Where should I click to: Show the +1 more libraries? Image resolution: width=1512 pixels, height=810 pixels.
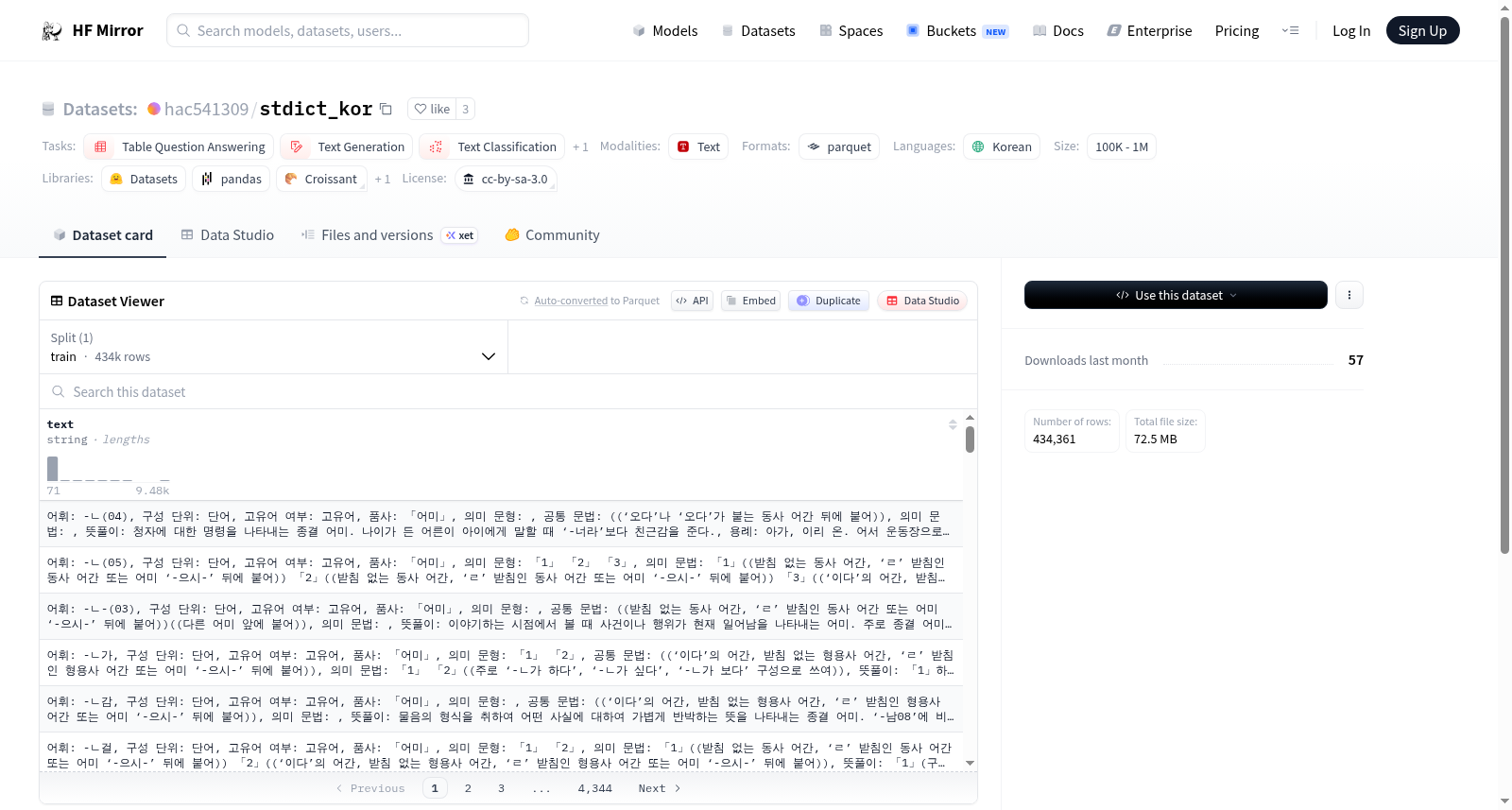click(382, 179)
